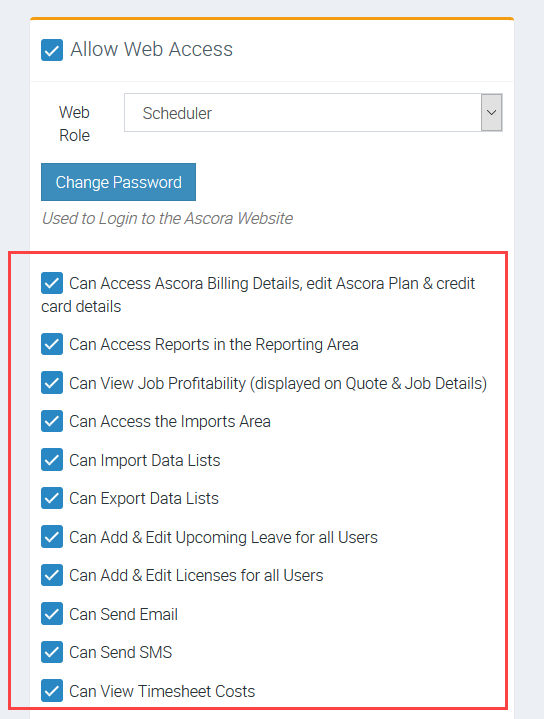This screenshot has width=544, height=719.
Task: Open the Web Role dropdown arrow
Action: 491,112
